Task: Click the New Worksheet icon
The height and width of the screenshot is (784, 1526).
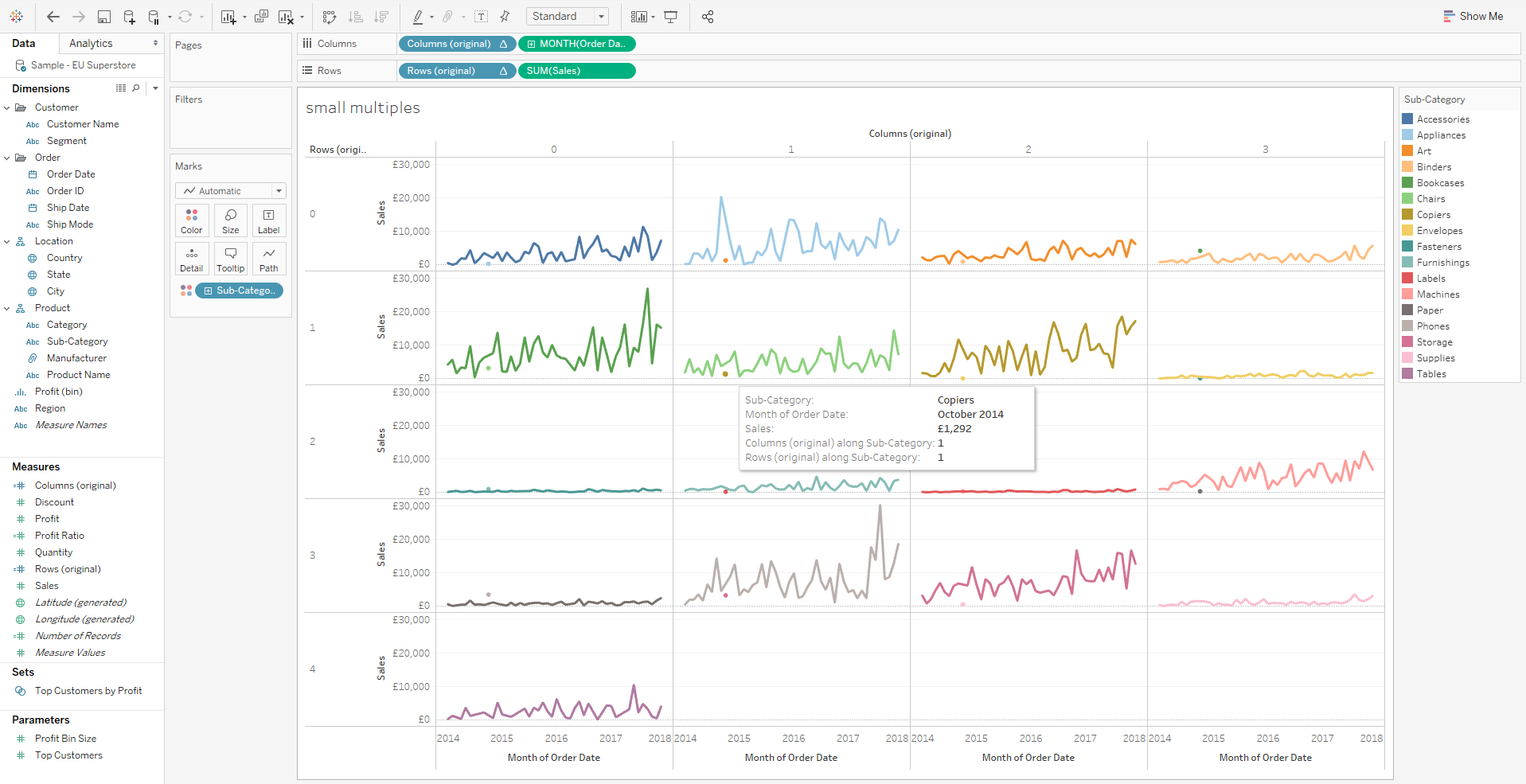Action: click(x=228, y=17)
